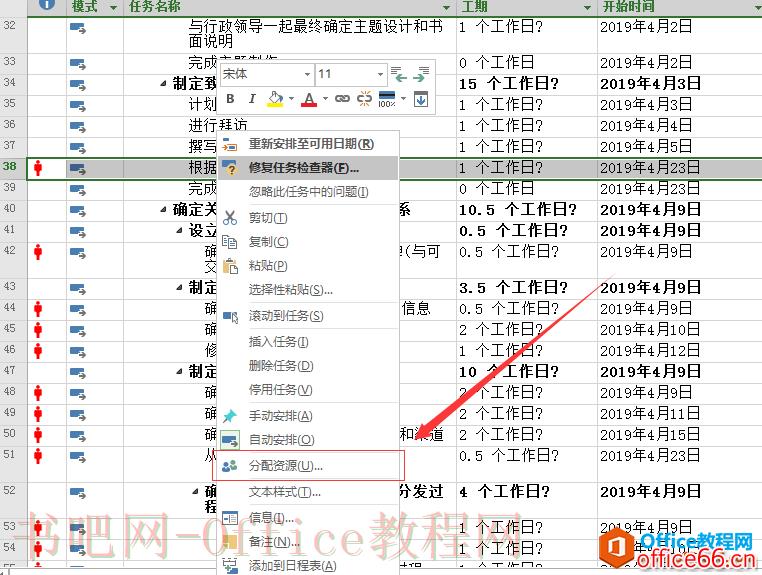Screen dimensions: 762x575
Task: Collapse the summary task in row 52
Action: coord(196,491)
